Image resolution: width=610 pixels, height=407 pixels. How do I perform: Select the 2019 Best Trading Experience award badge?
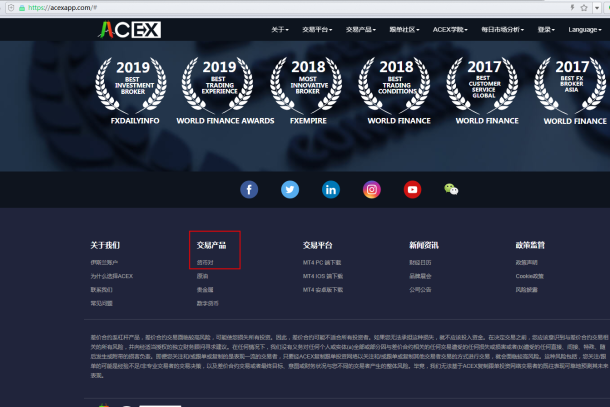click(x=217, y=86)
